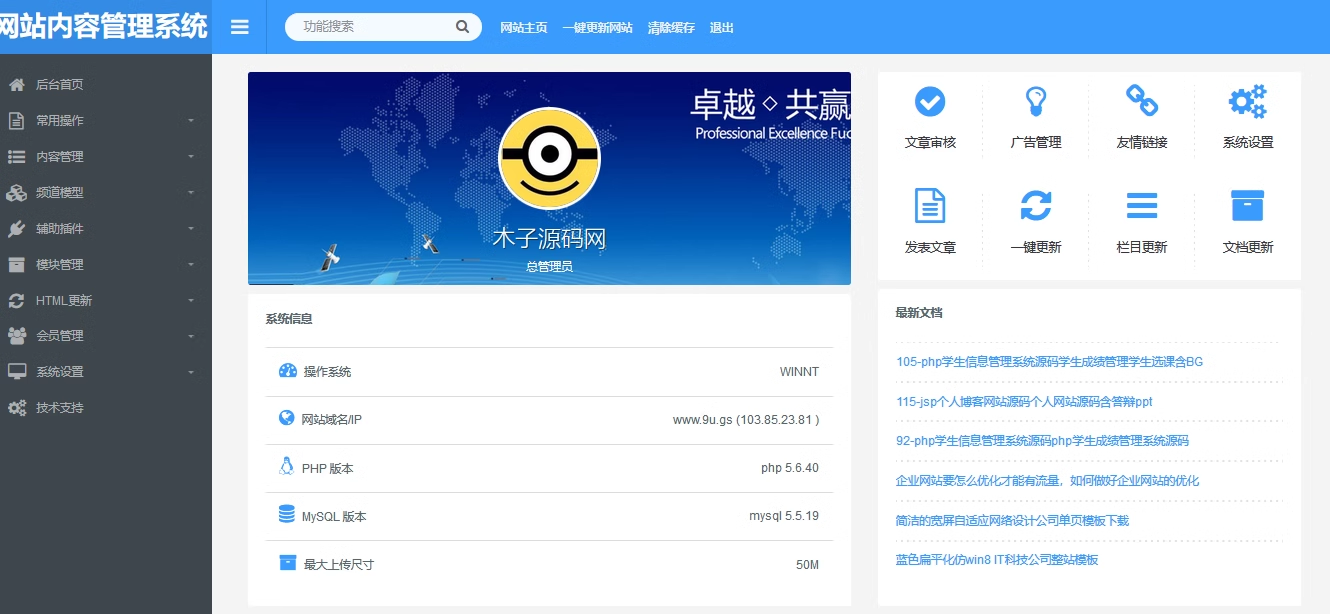
Task: Click the home icon beside 后台首页
Action: click(16, 85)
